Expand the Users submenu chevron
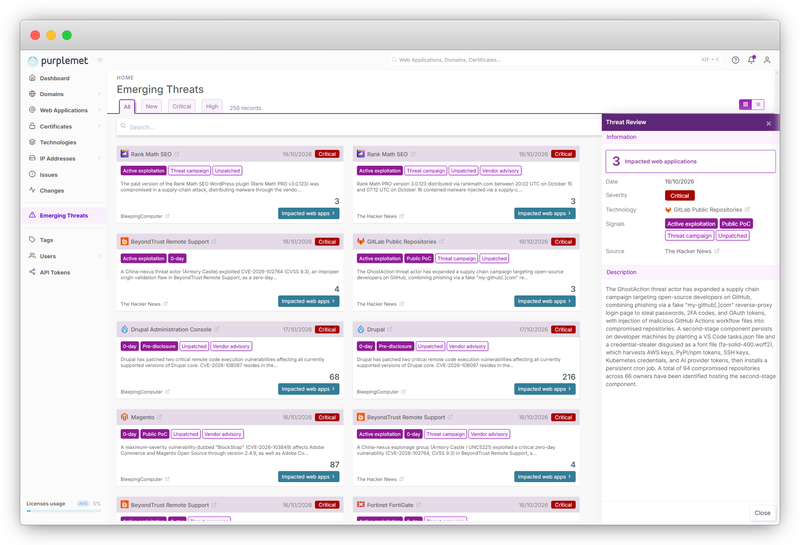The height and width of the screenshot is (545, 800). (99, 256)
